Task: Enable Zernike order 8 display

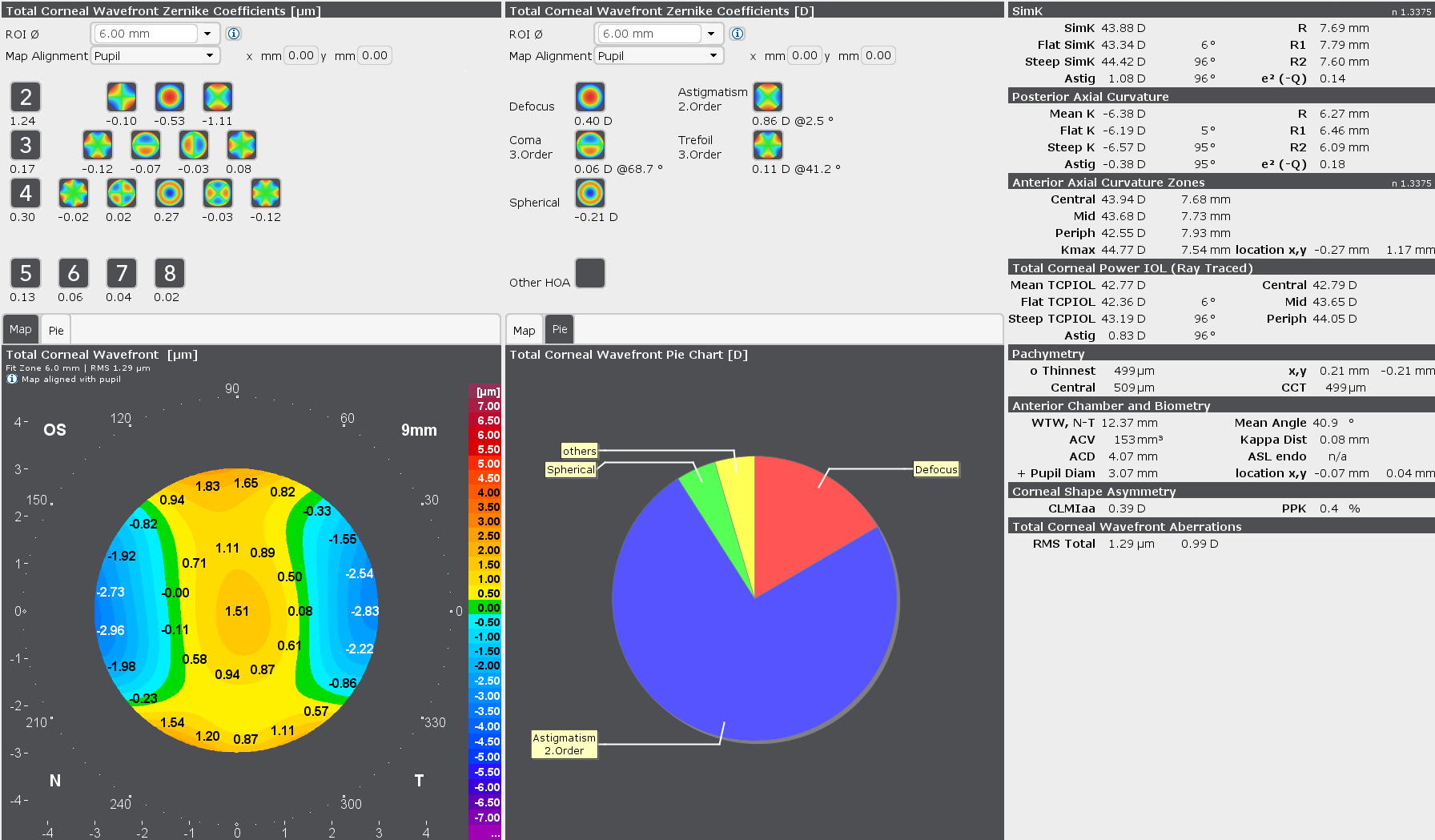Action: click(169, 273)
